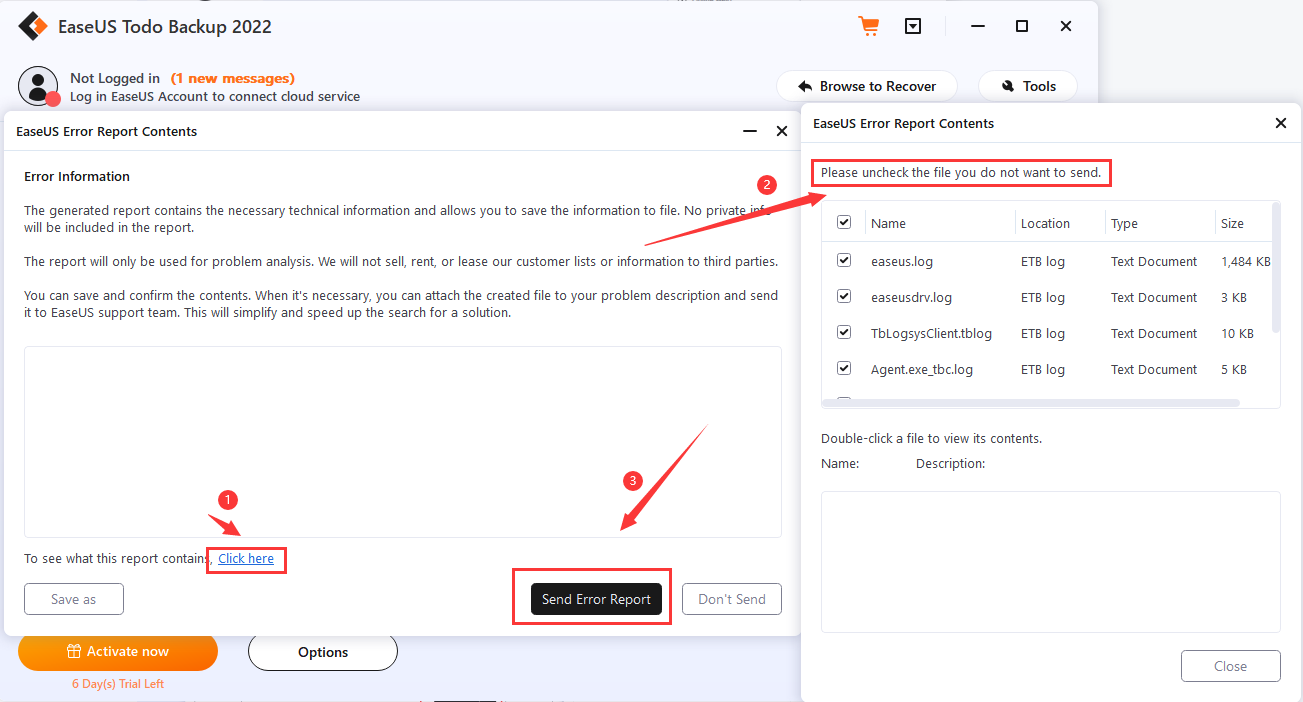This screenshot has width=1303, height=702.
Task: Open the Tools menu
Action: (x=1027, y=86)
